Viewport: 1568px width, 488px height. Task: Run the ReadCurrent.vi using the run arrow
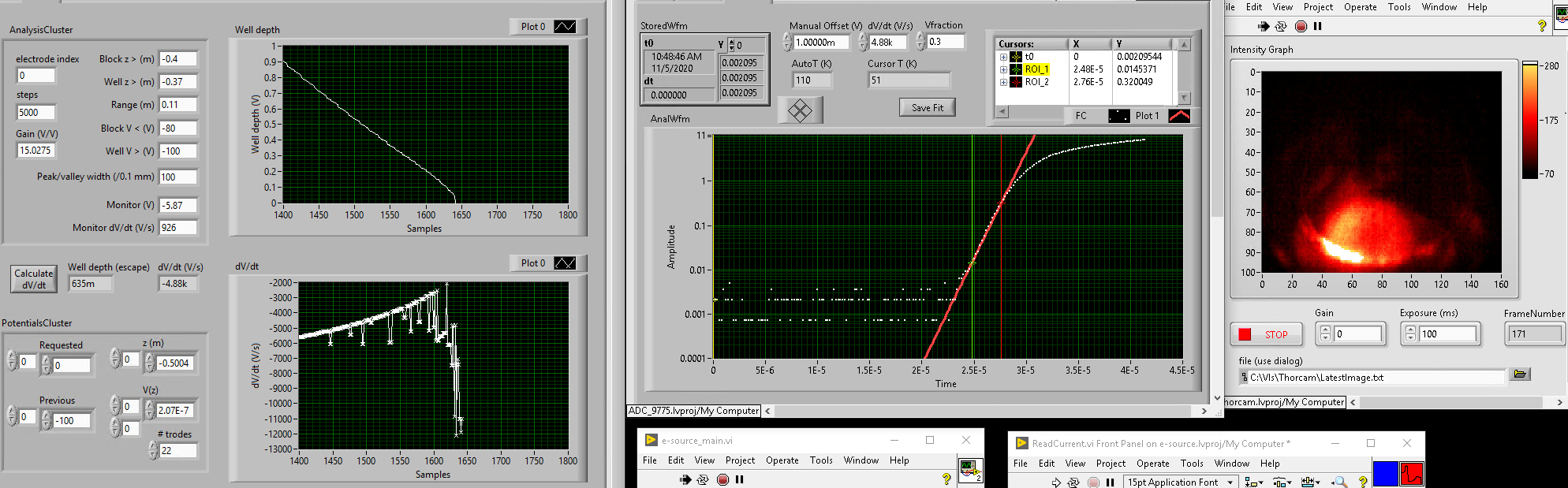point(1056,482)
